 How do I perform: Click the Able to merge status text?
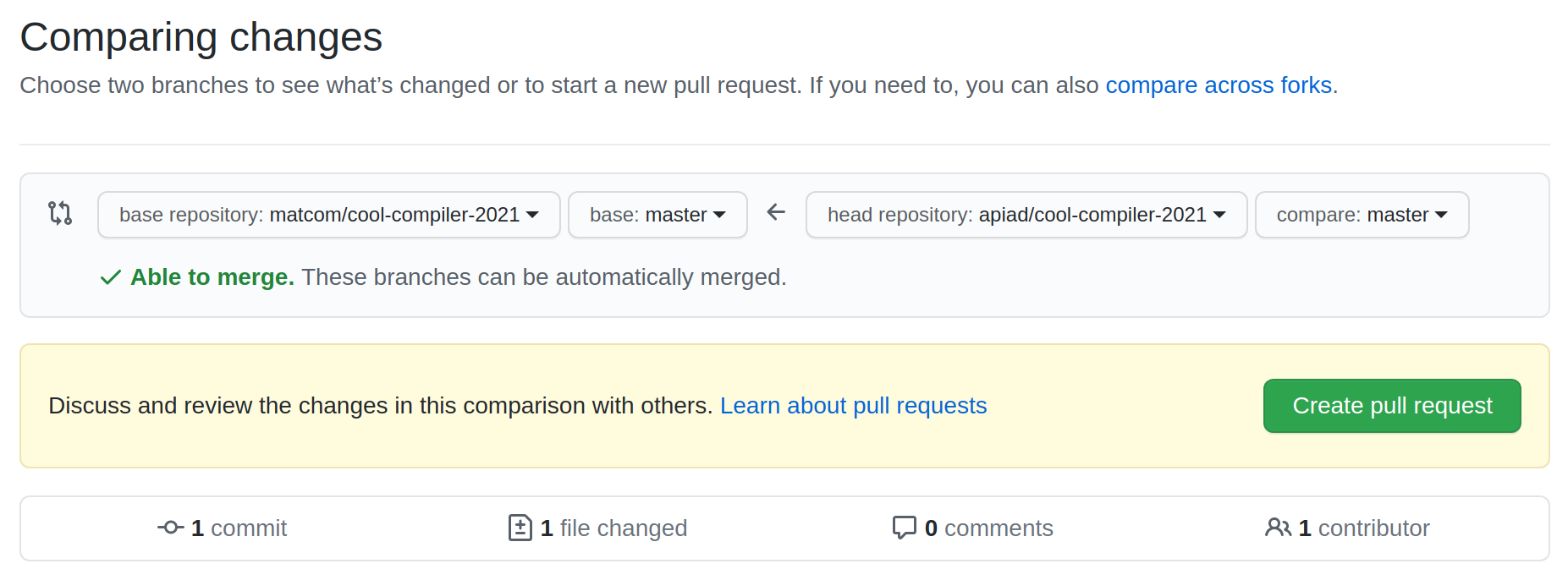[212, 277]
